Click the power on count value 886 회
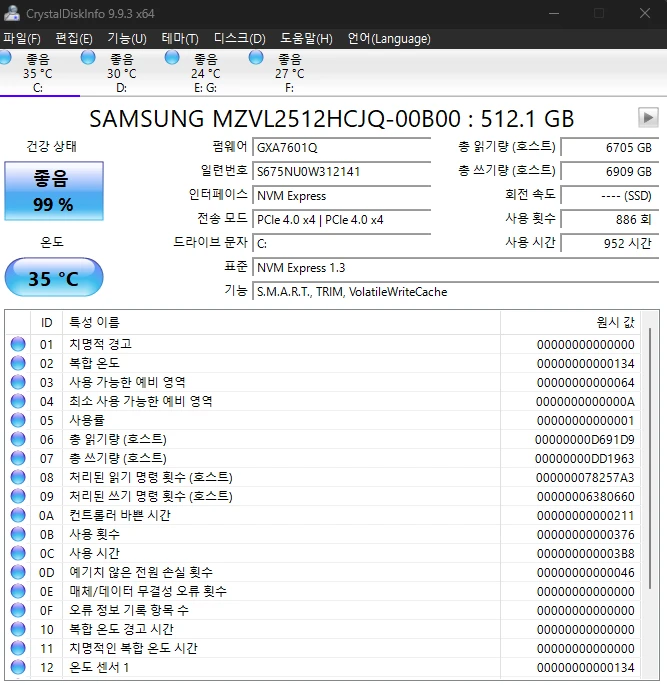The height and width of the screenshot is (685, 667). click(x=610, y=219)
